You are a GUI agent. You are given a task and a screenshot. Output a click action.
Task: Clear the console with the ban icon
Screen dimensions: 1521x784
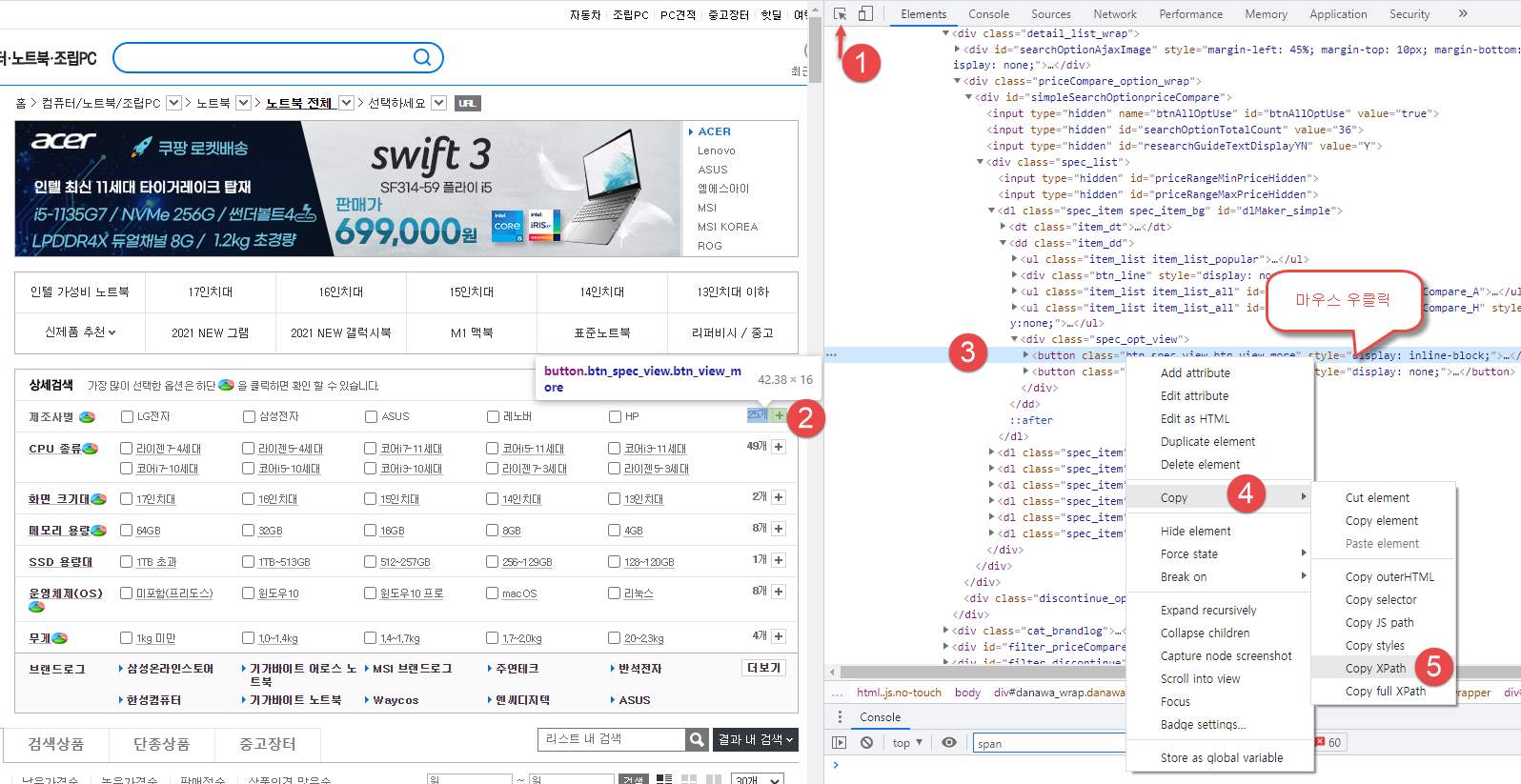[x=866, y=743]
